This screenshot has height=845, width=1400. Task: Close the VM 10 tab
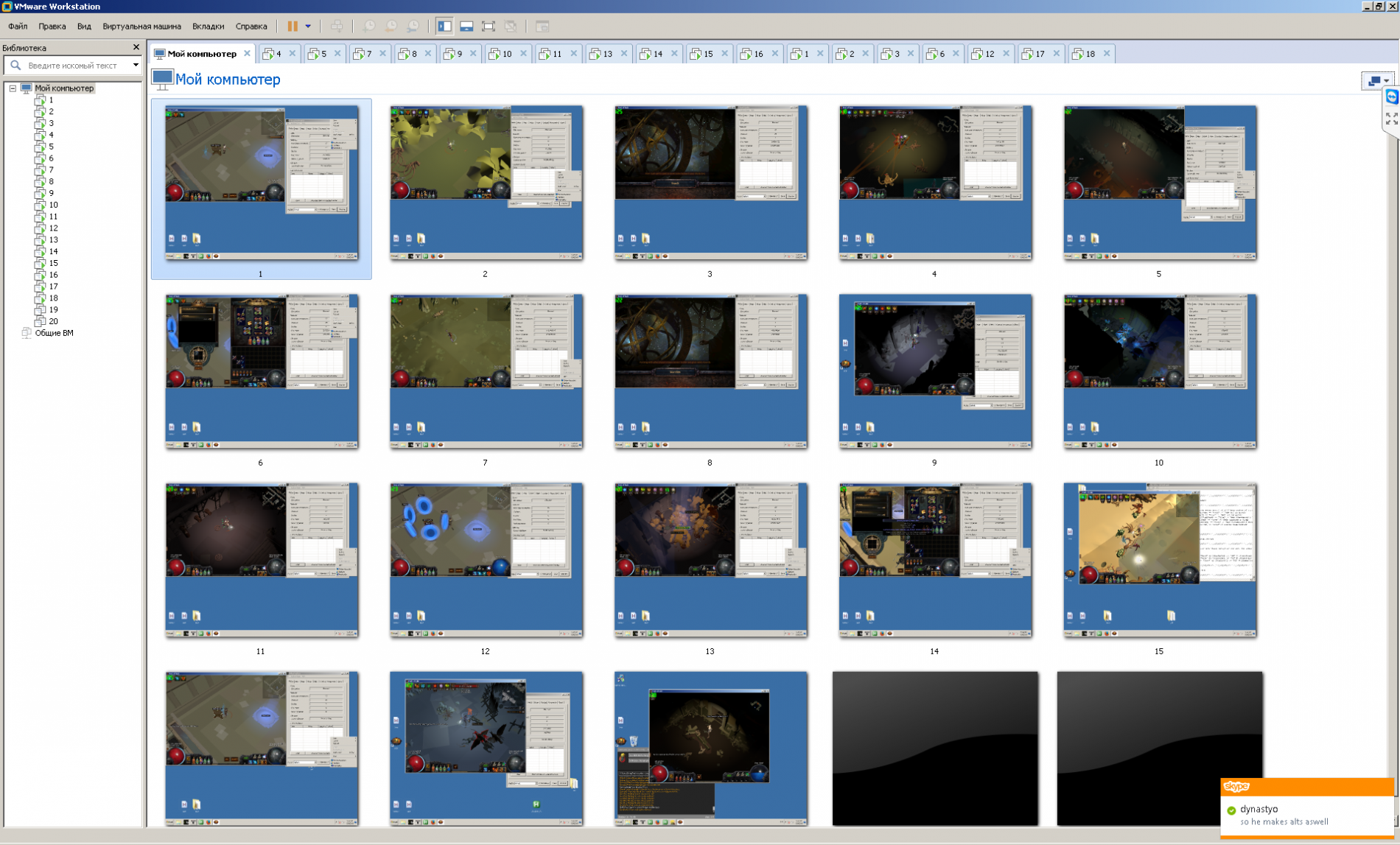(x=523, y=53)
